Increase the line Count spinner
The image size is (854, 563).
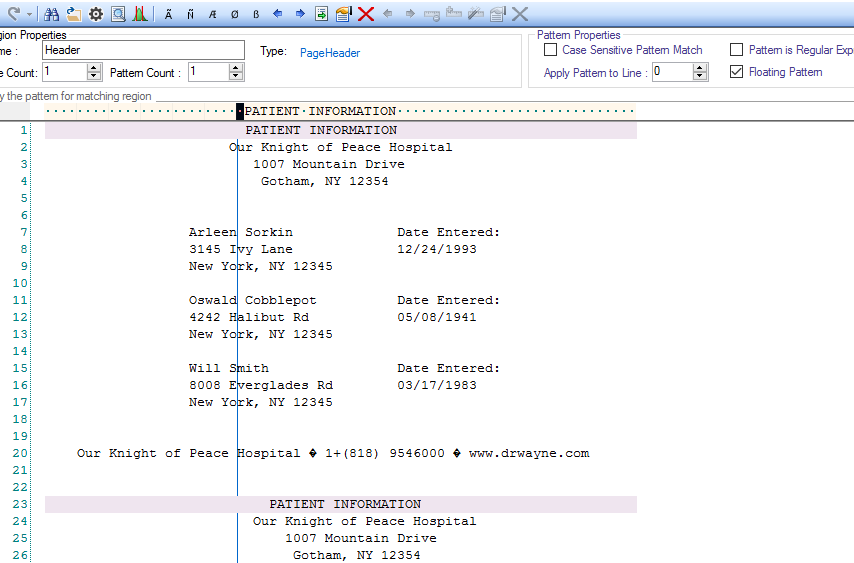coord(94,68)
